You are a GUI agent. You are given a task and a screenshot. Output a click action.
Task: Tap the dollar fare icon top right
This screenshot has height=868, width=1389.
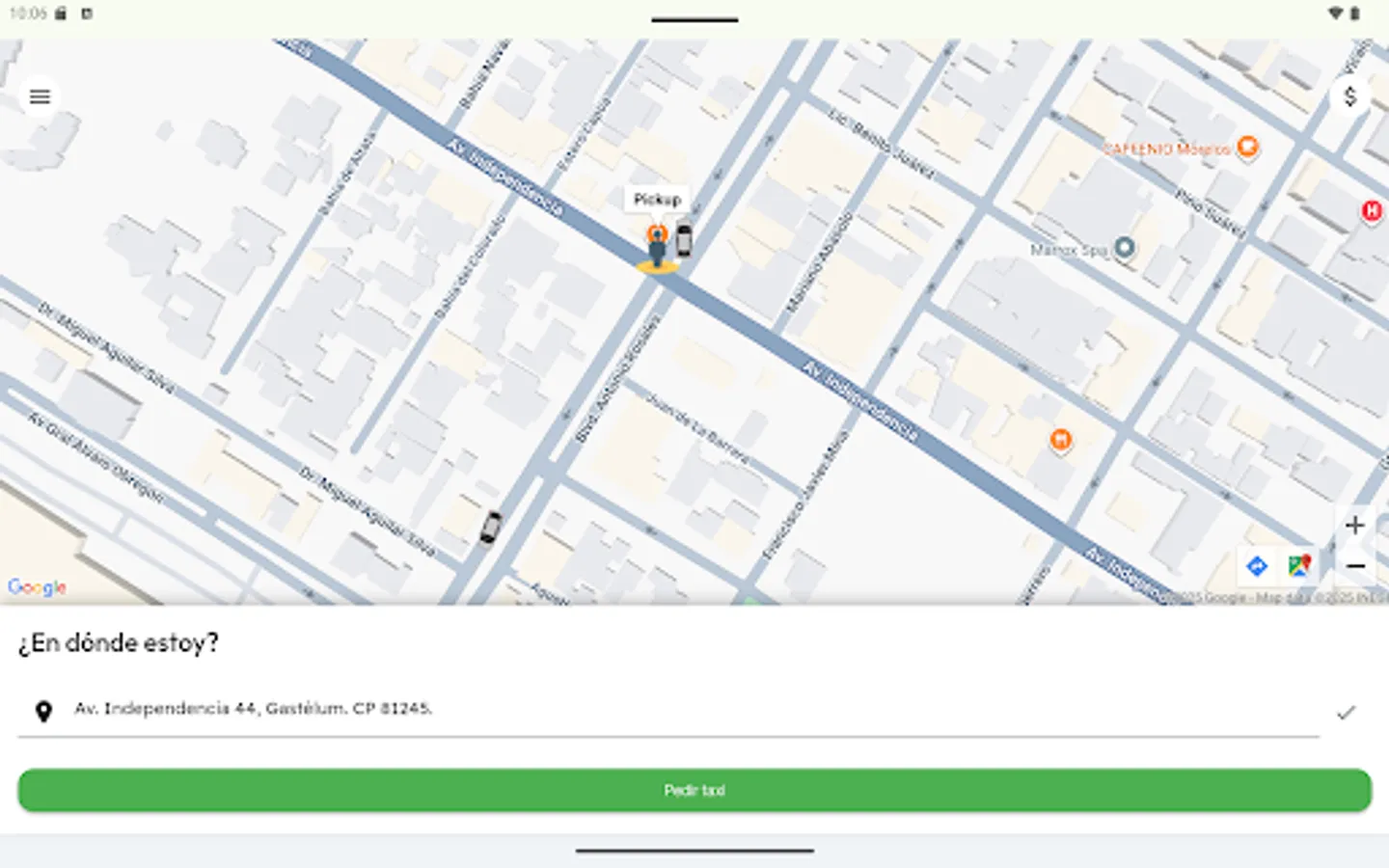(1350, 96)
